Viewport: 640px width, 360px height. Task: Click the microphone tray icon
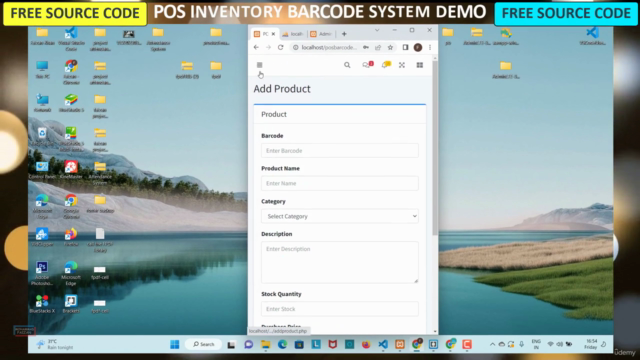coord(522,344)
